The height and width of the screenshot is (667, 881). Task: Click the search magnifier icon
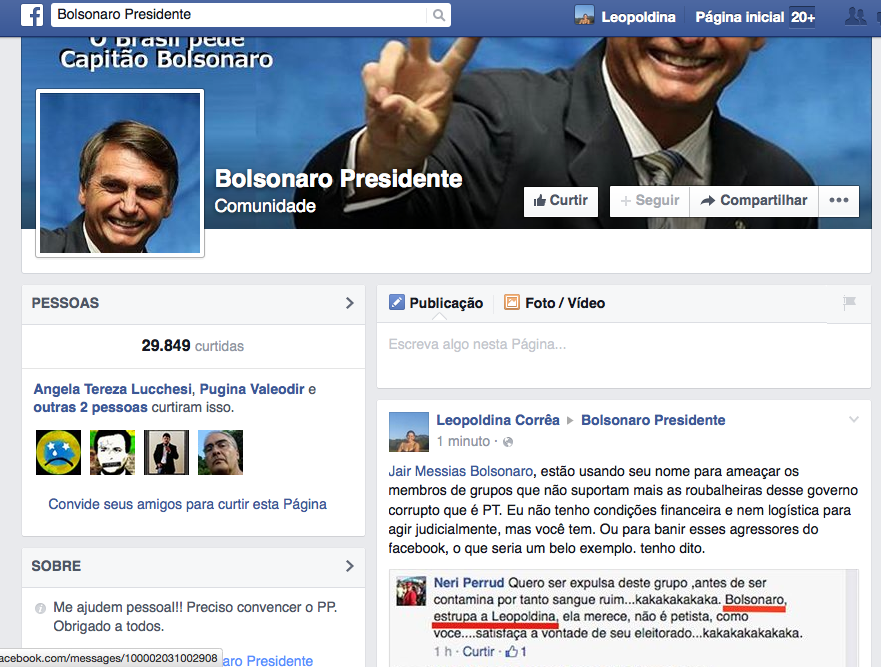click(x=438, y=15)
